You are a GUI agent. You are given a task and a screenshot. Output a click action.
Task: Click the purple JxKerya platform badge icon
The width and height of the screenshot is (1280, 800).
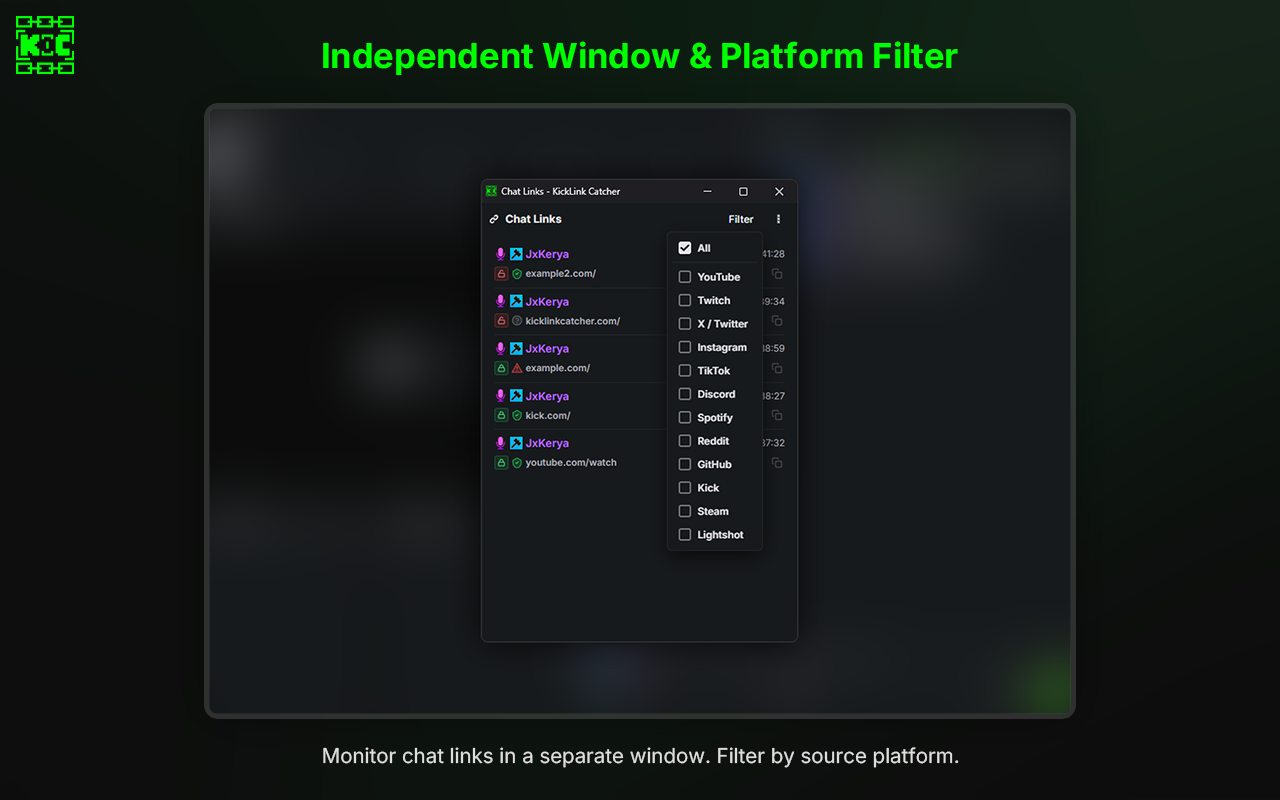pos(516,254)
